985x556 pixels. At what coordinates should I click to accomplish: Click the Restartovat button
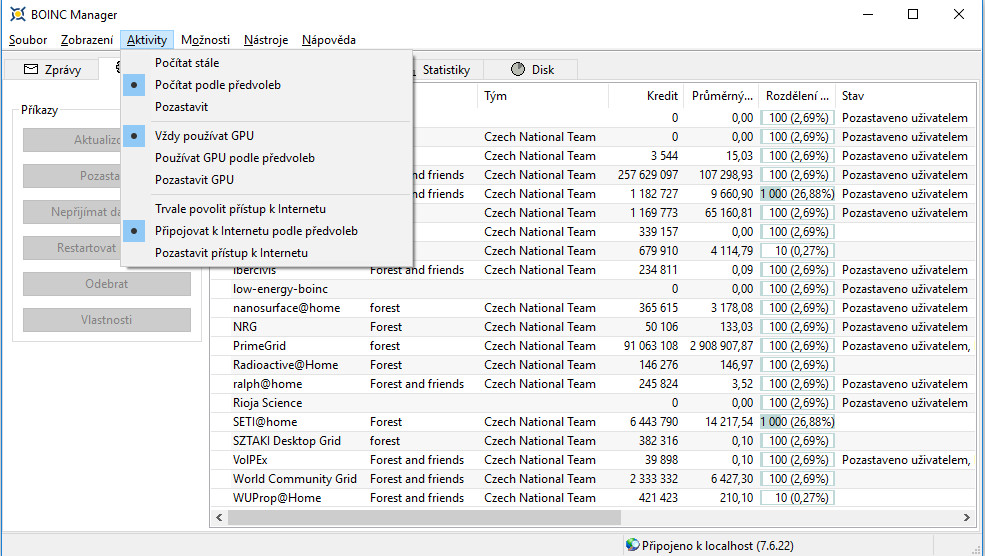tap(72, 248)
